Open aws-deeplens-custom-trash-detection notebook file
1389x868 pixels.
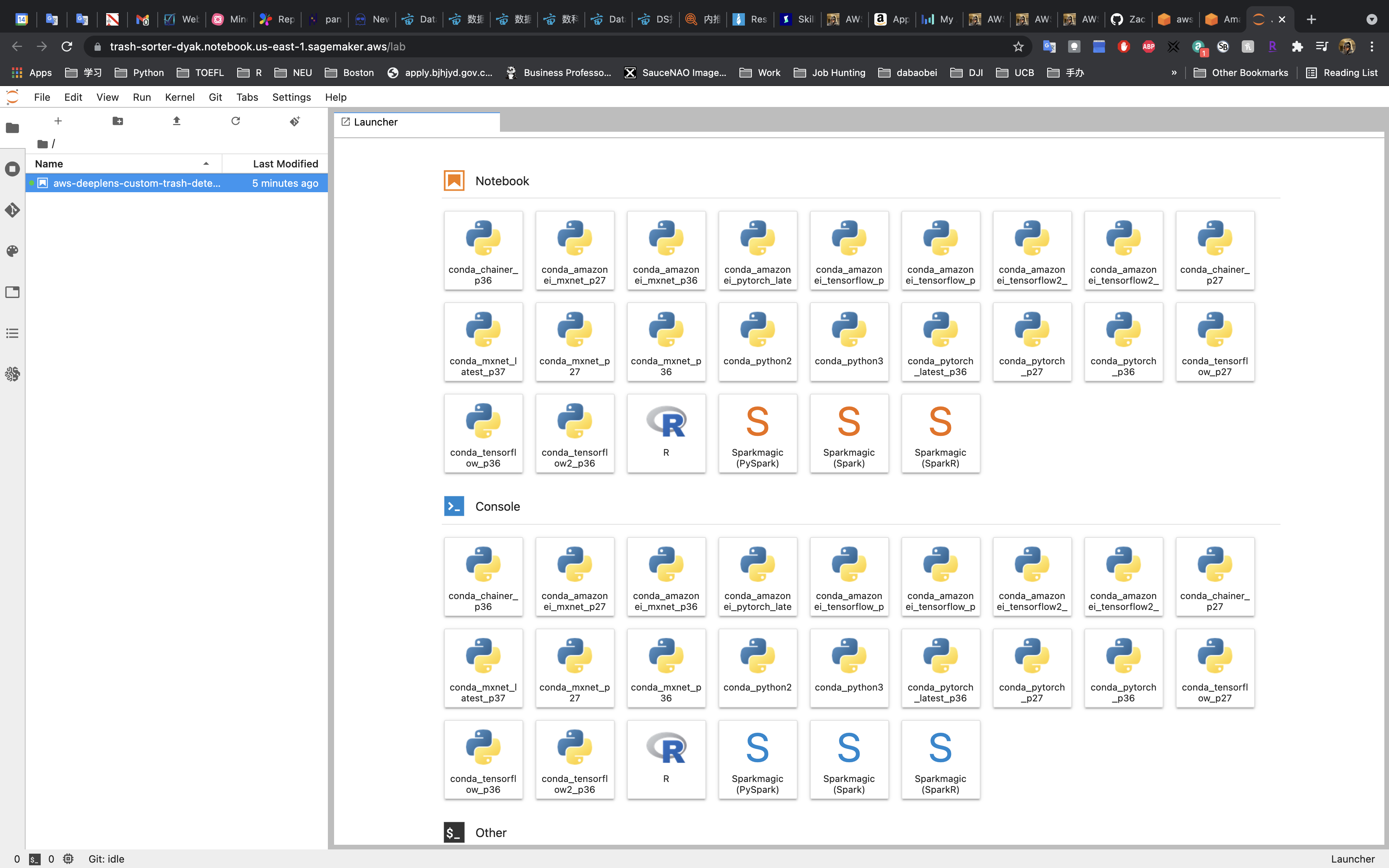pos(136,183)
